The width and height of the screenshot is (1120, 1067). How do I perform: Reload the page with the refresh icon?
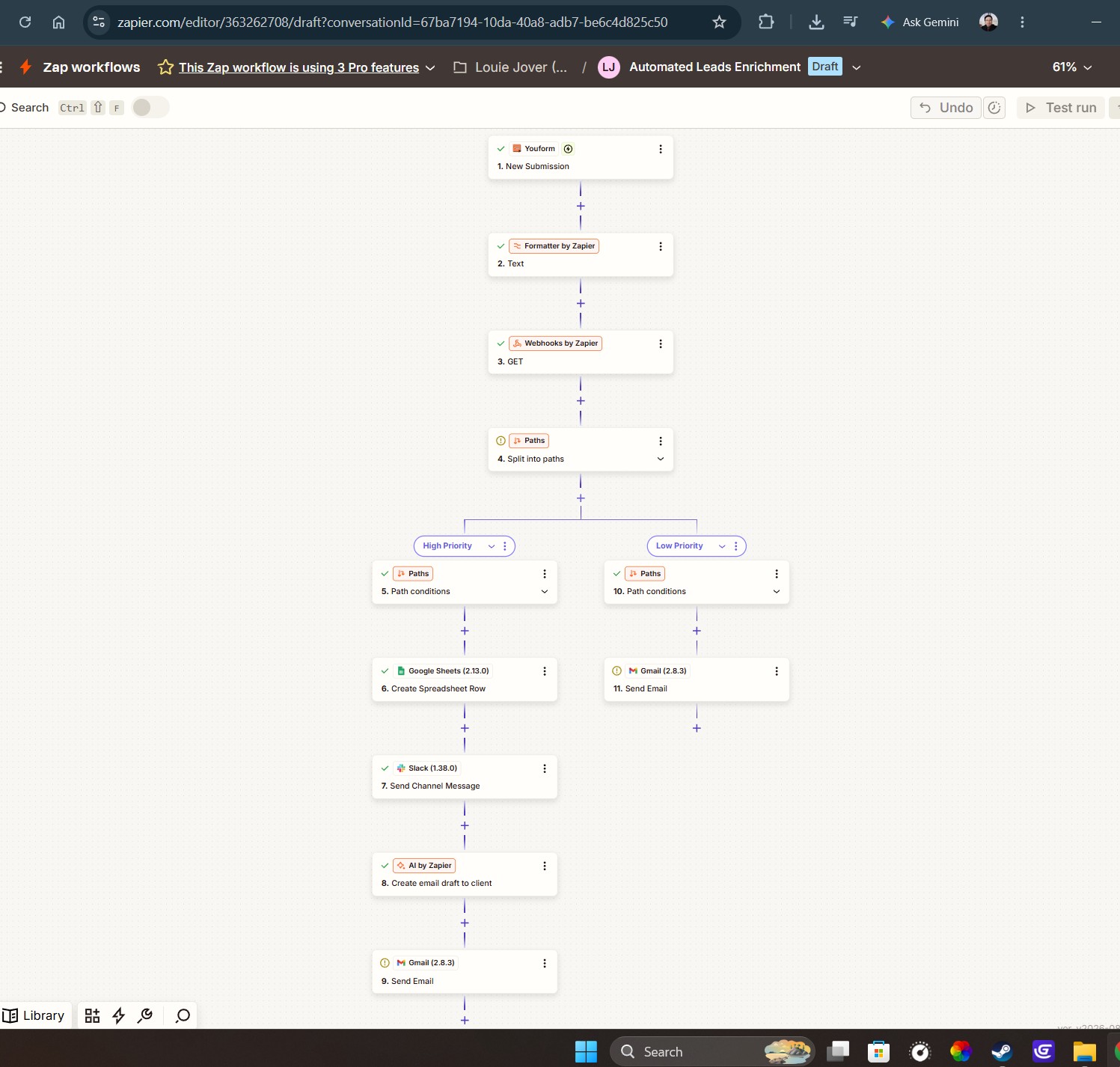[25, 22]
